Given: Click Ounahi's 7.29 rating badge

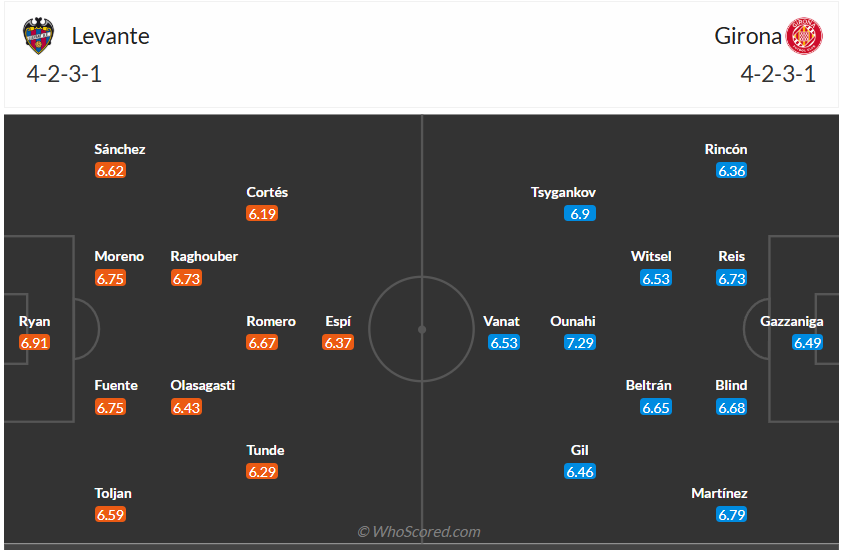Looking at the screenshot, I should point(580,343).
